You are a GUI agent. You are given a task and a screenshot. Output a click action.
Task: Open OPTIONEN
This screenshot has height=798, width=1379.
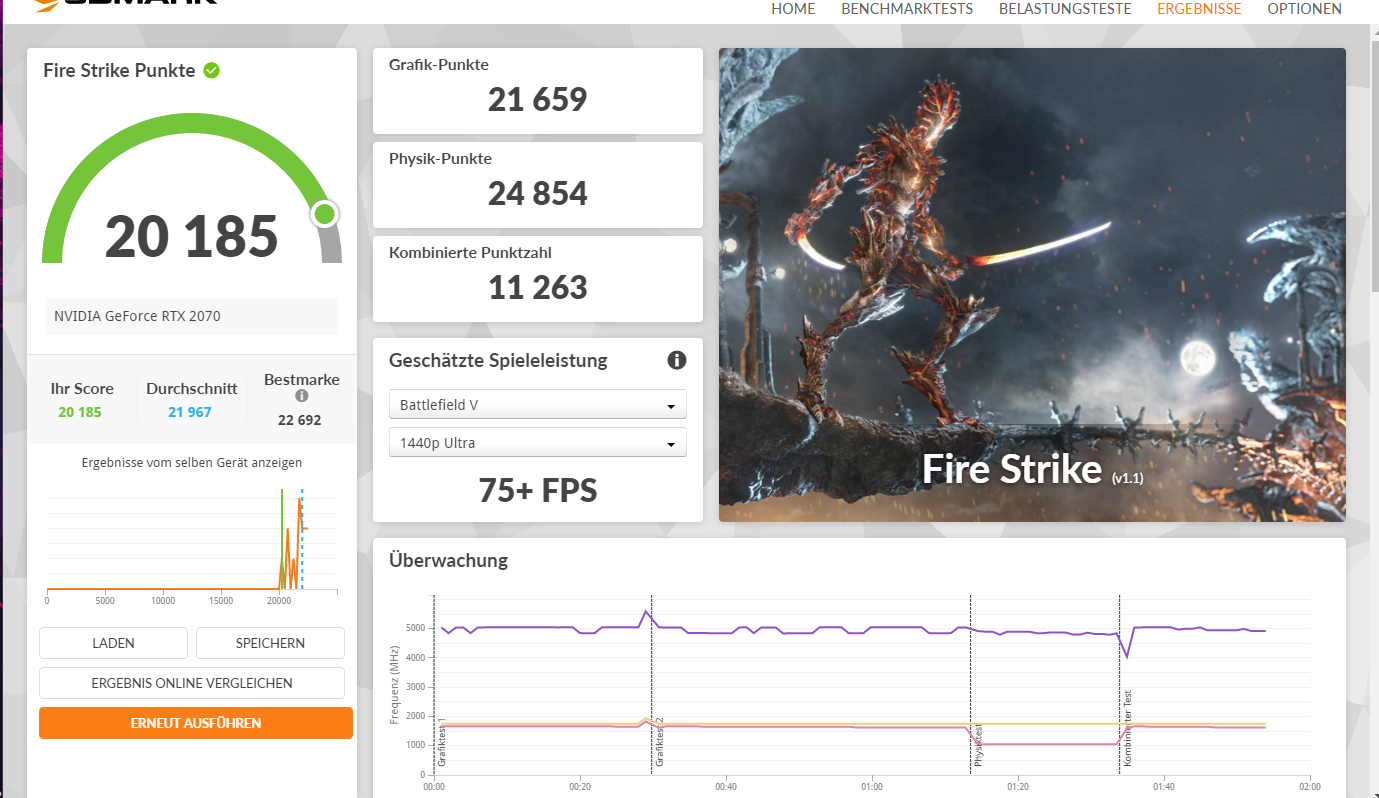1304,8
